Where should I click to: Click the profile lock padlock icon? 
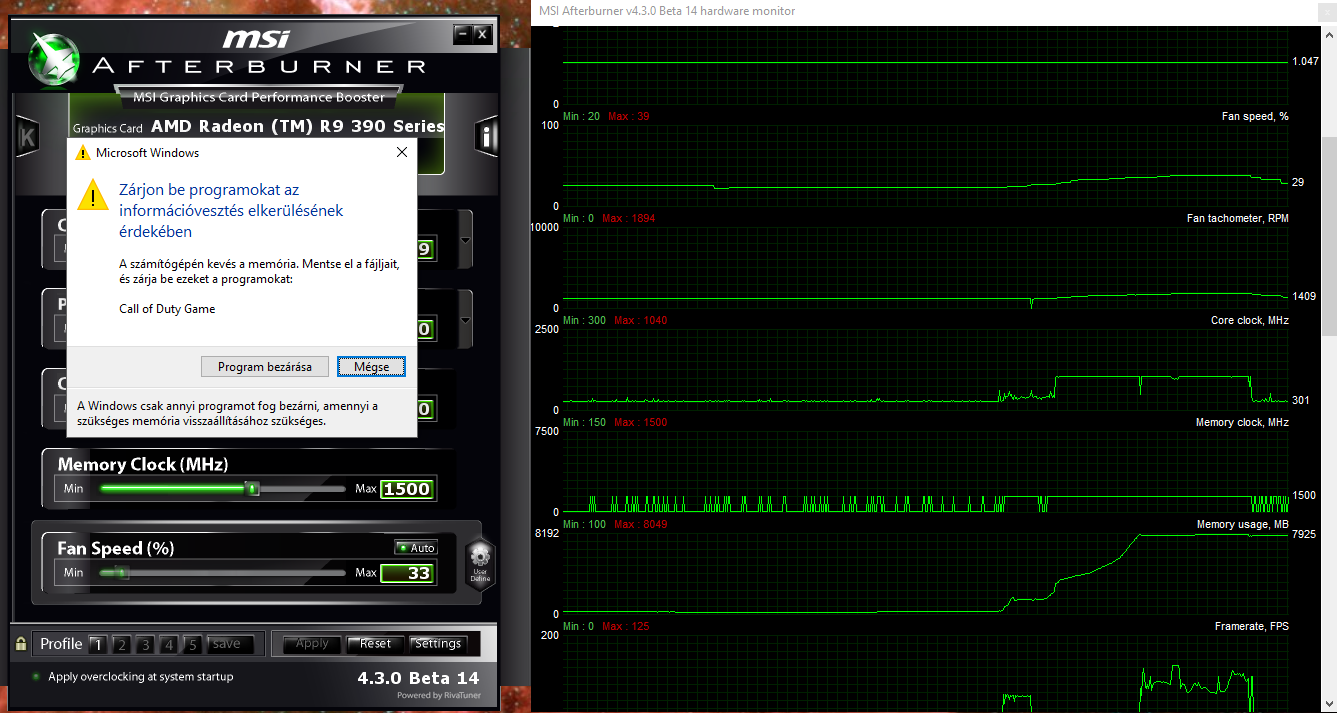point(20,643)
